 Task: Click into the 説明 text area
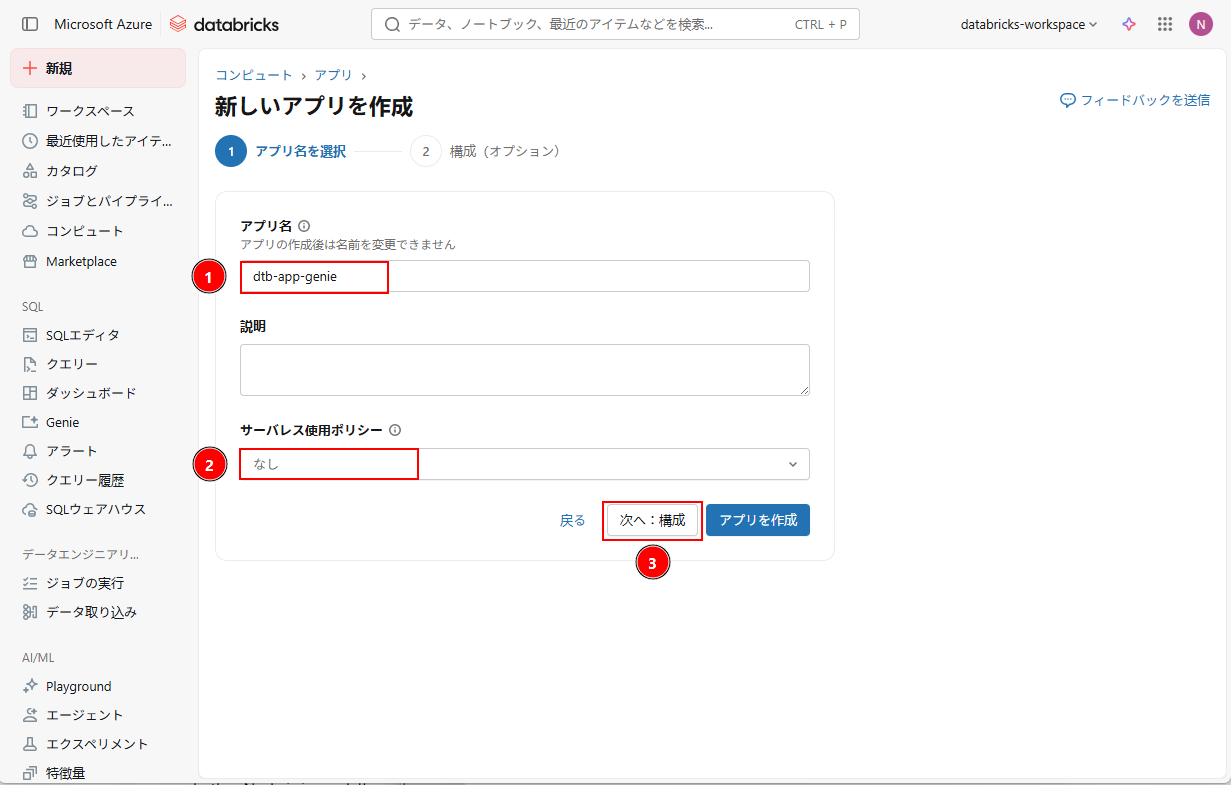524,370
